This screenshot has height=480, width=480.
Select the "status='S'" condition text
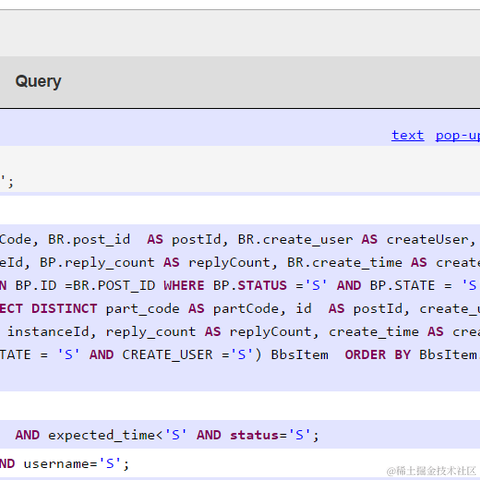coord(270,435)
